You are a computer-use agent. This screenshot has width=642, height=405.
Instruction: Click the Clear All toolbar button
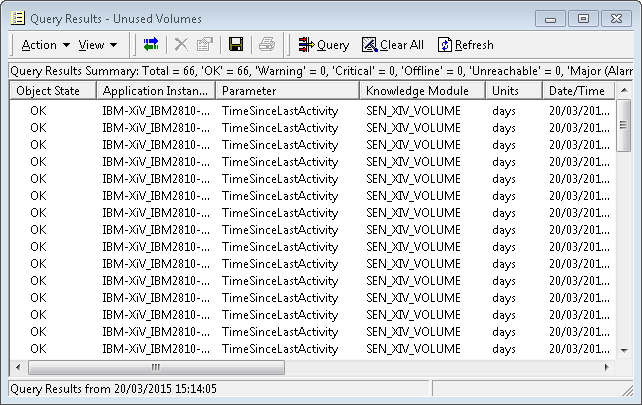(x=393, y=45)
